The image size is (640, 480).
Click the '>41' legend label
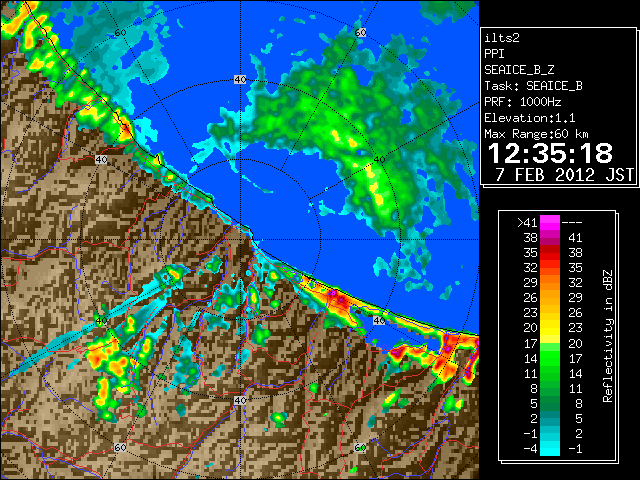527,223
